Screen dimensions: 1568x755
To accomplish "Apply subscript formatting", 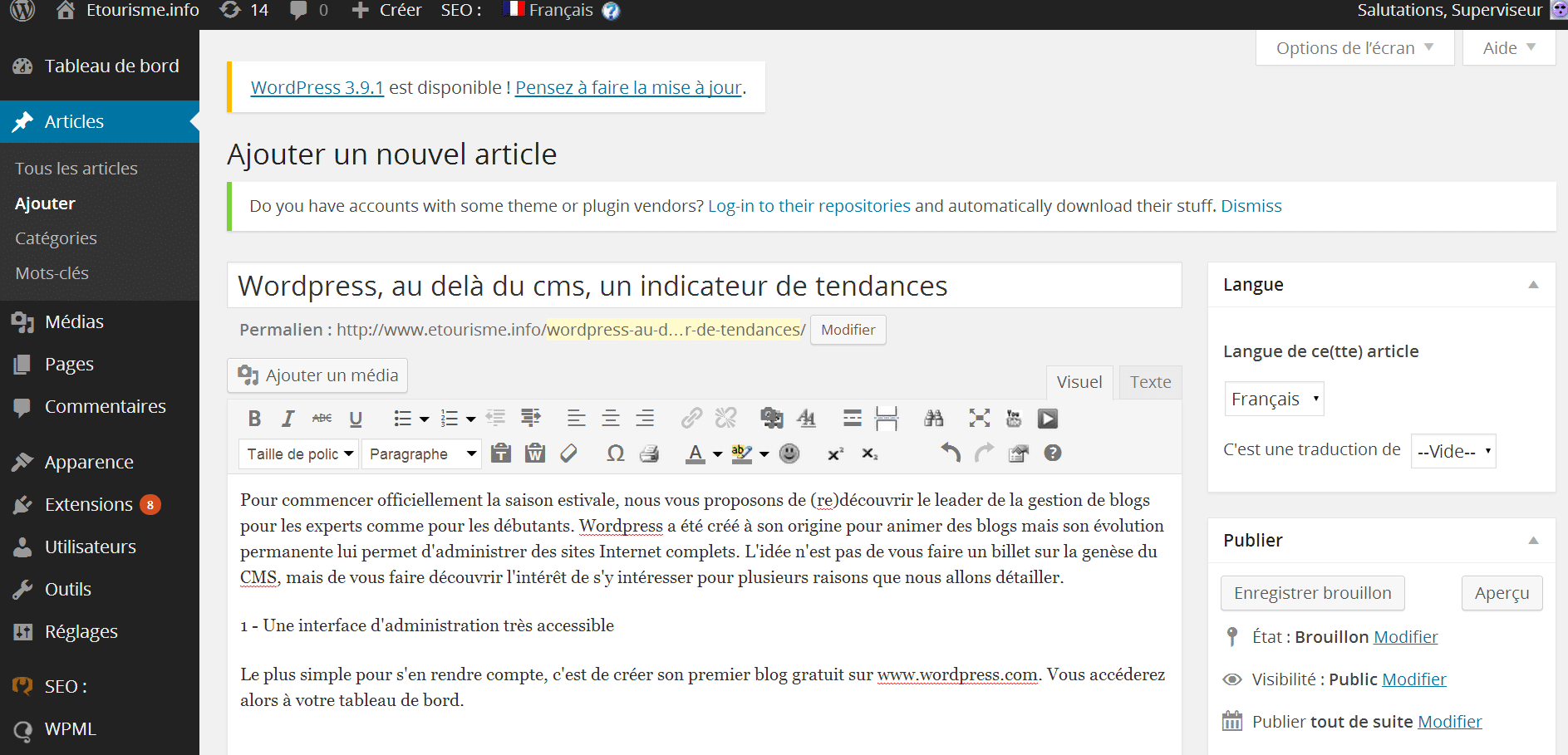I will coord(869,453).
